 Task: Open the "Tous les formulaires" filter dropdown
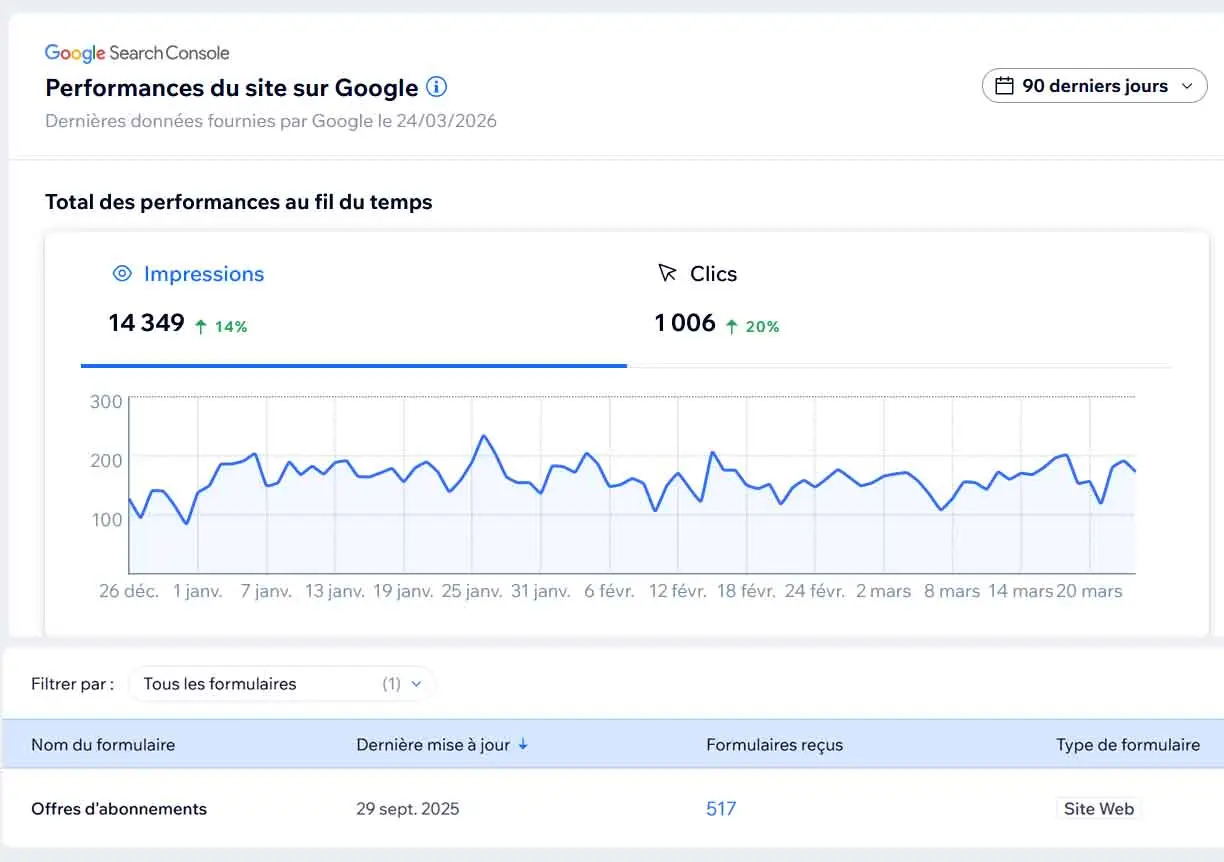[280, 684]
